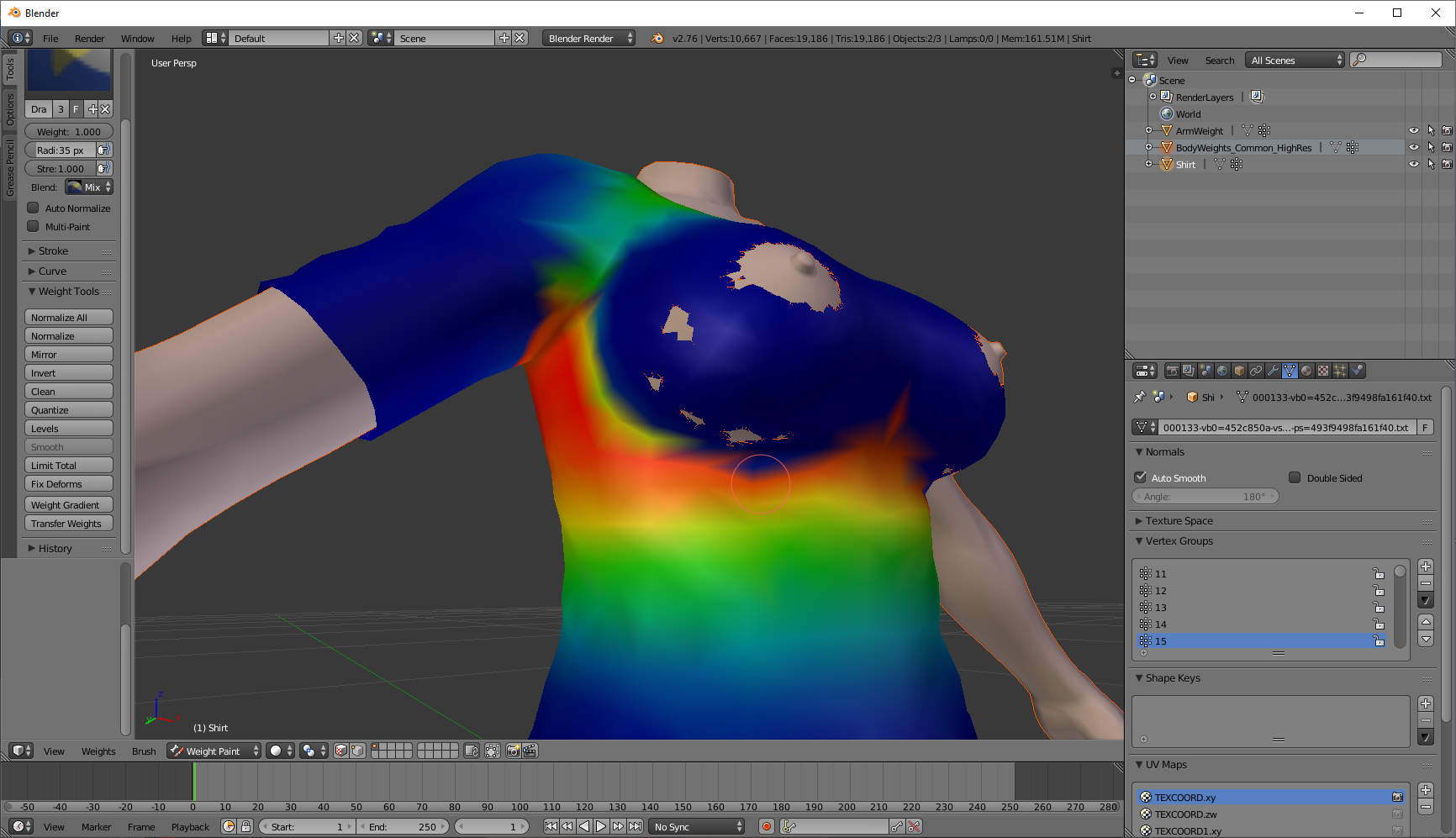Enable the Multi-Paint checkbox
Screen dimensions: 1456x838
(34, 226)
